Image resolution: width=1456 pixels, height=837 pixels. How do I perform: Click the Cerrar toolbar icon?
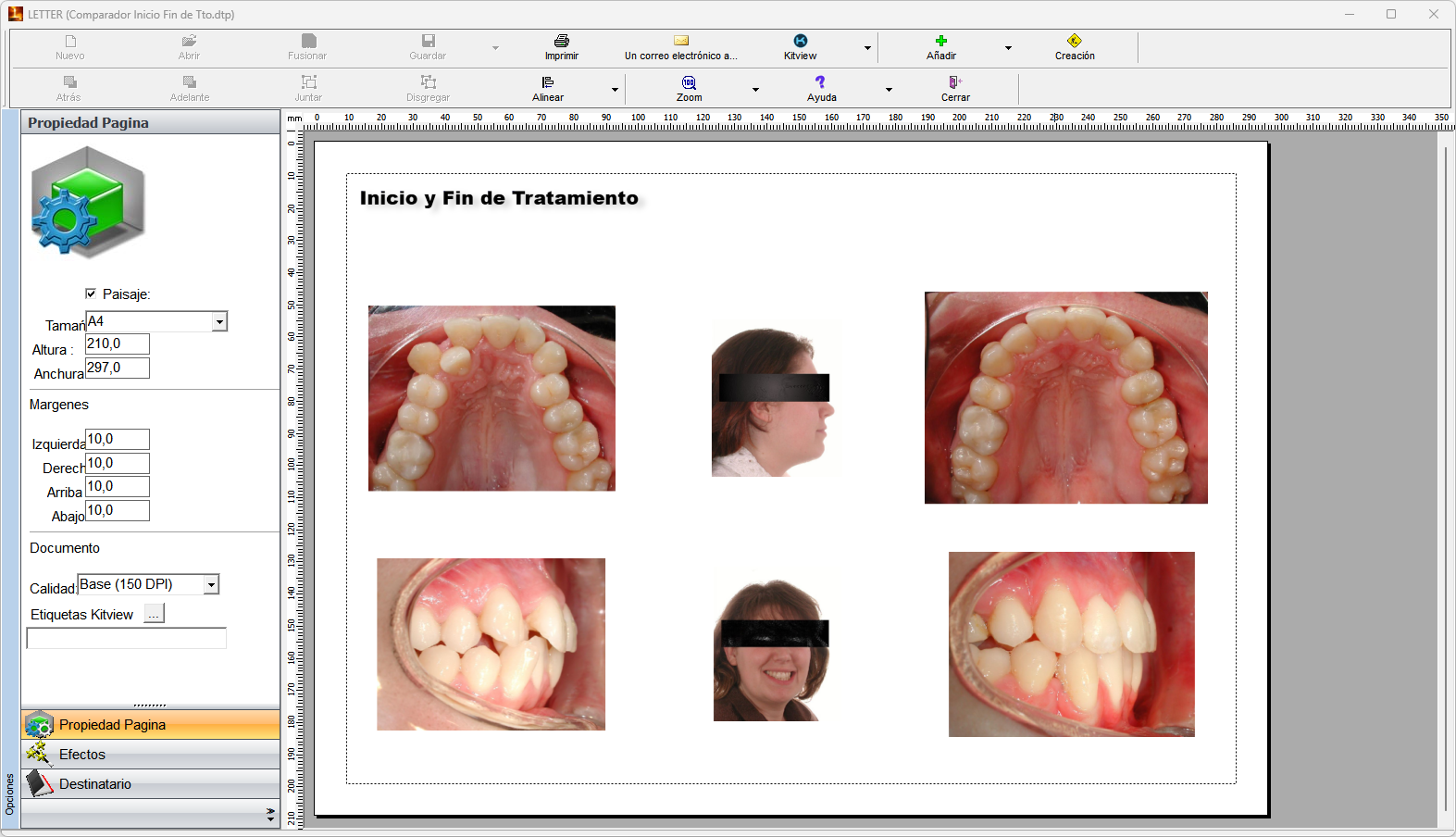pos(955,82)
